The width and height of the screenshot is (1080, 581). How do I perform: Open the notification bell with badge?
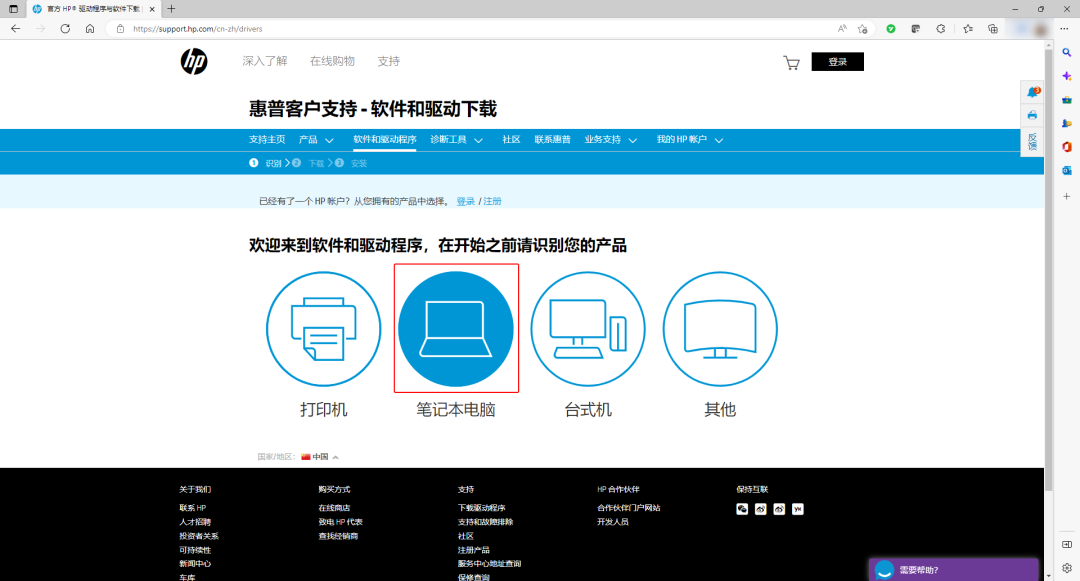point(1032,92)
